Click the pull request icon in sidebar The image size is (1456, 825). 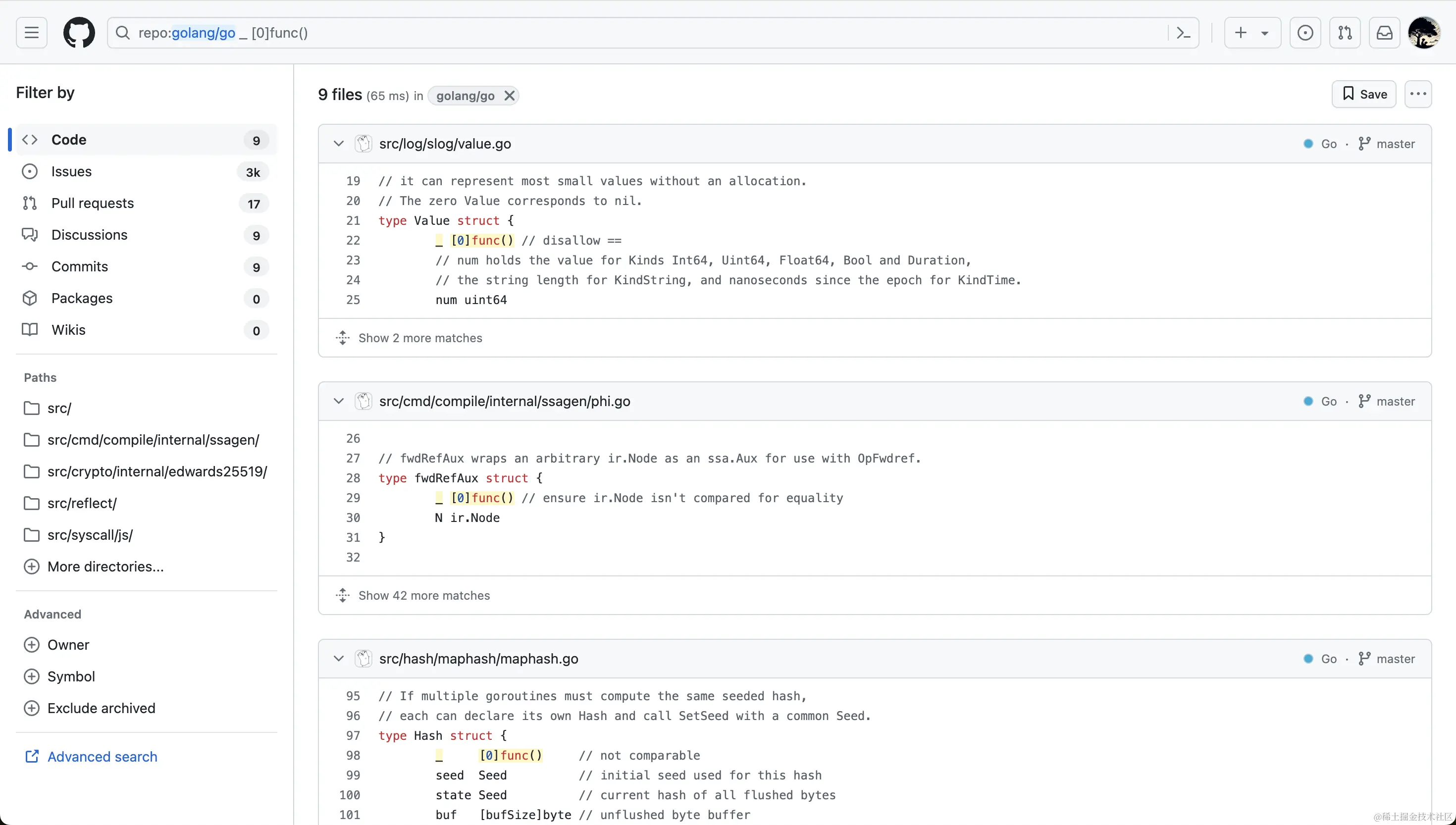31,204
